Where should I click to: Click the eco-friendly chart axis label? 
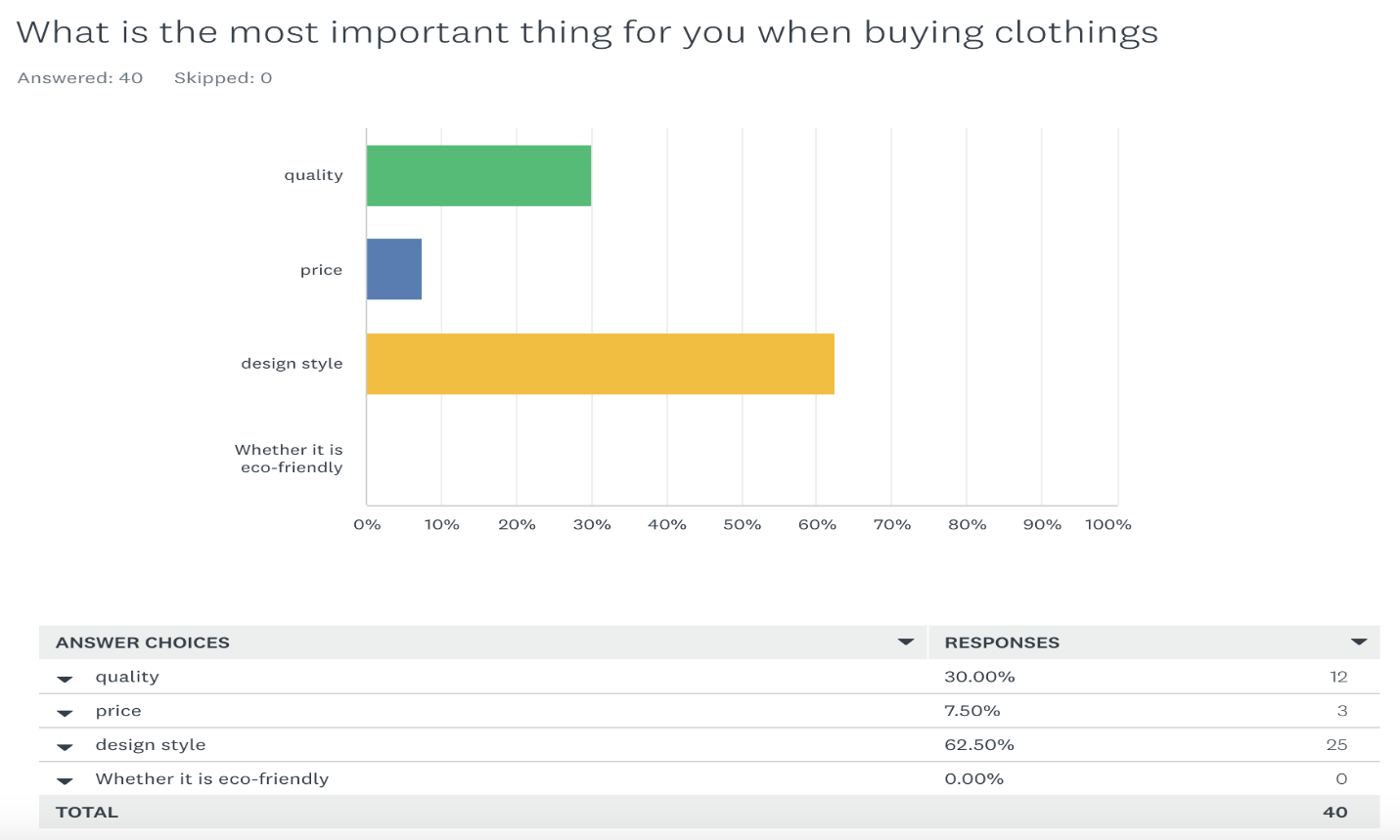tap(290, 459)
